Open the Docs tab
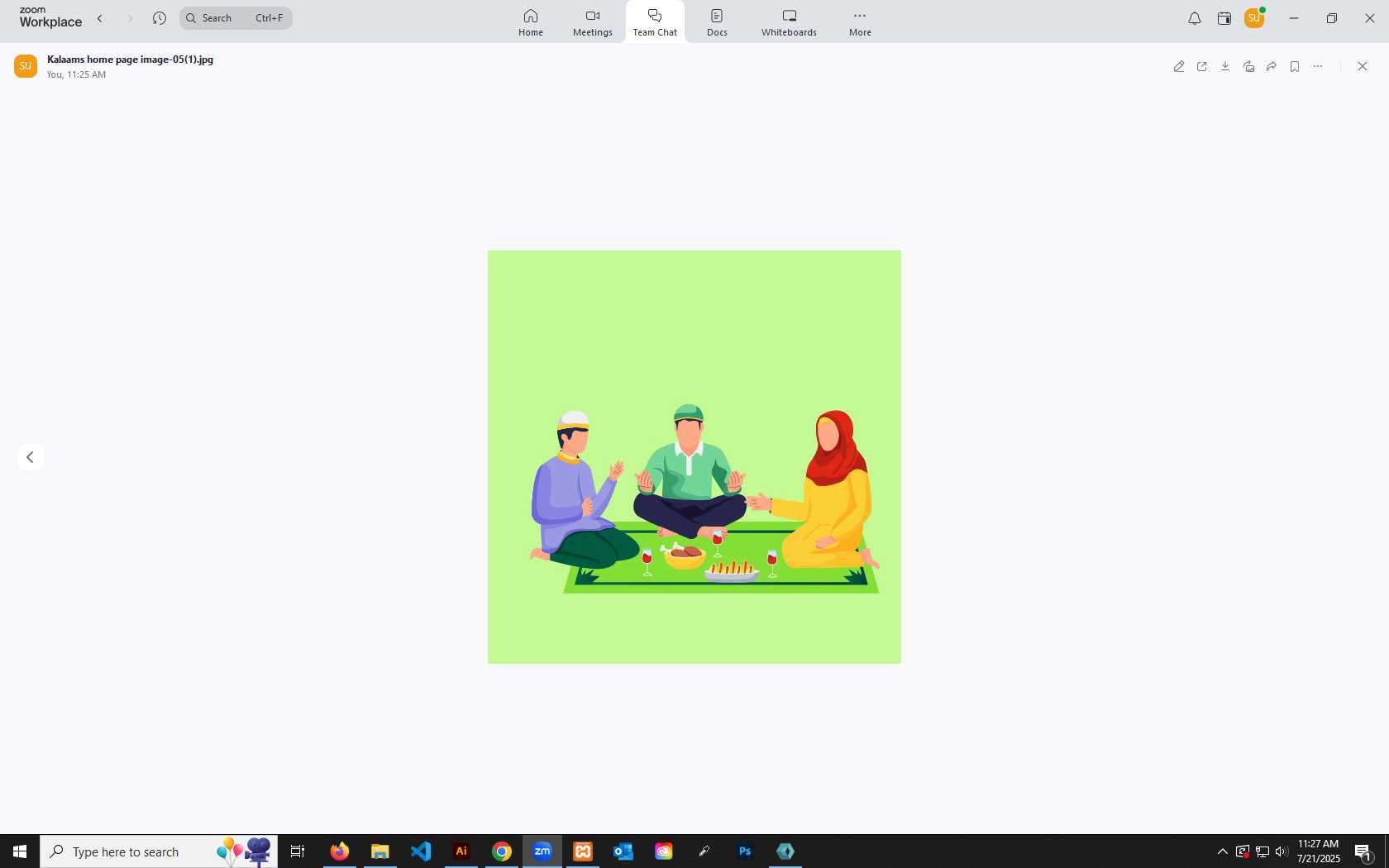This screenshot has height=868, width=1389. [x=717, y=22]
